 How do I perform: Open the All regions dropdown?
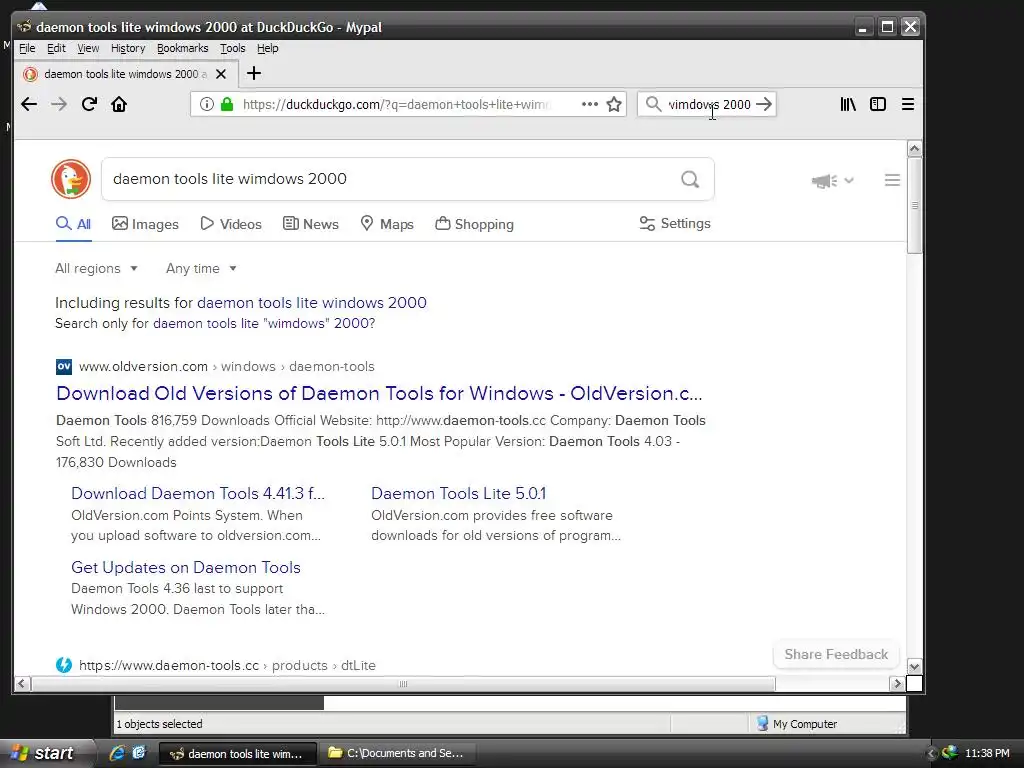[97, 268]
